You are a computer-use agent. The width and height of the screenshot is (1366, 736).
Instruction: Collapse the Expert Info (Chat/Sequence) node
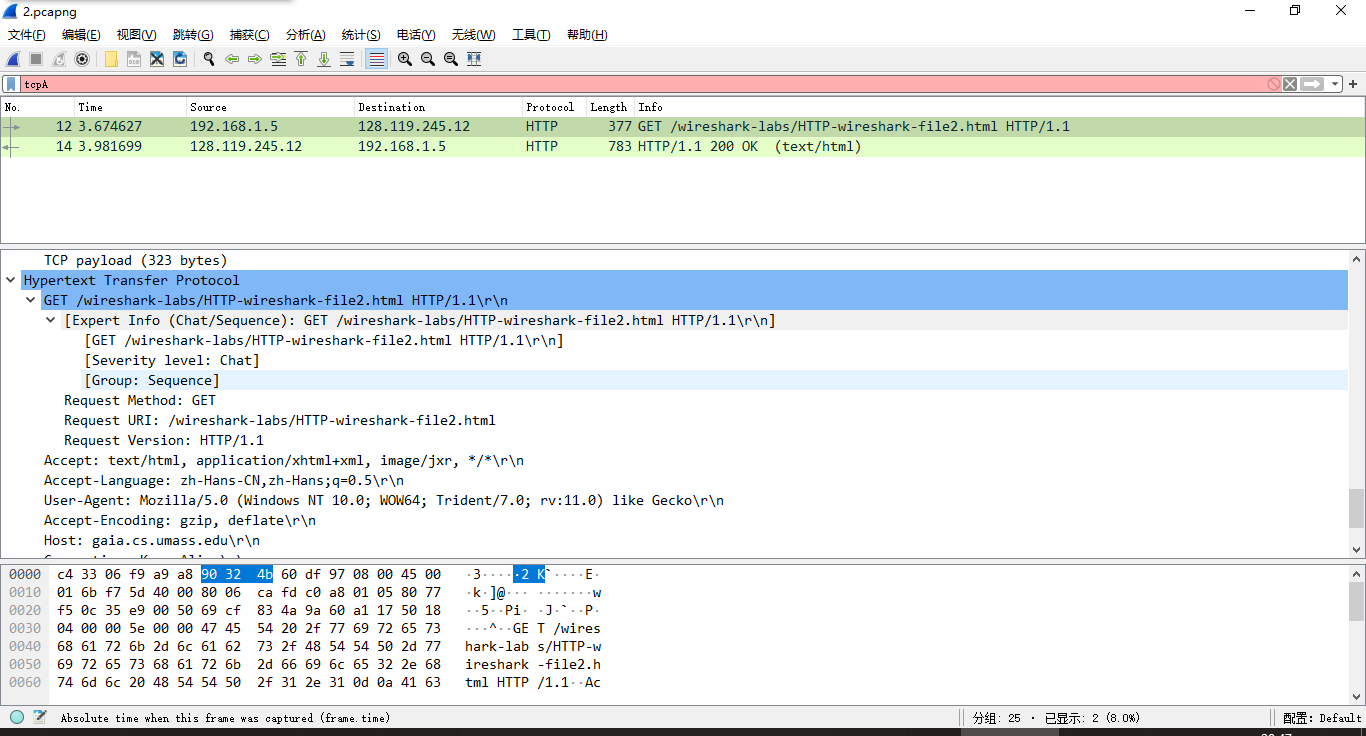[51, 321]
